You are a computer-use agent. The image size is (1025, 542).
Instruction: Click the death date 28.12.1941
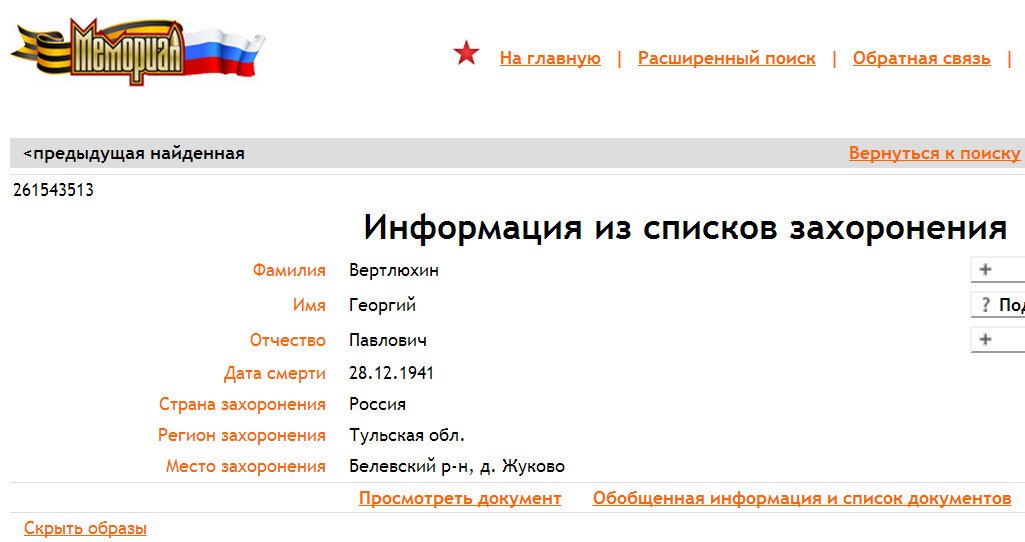[391, 374]
